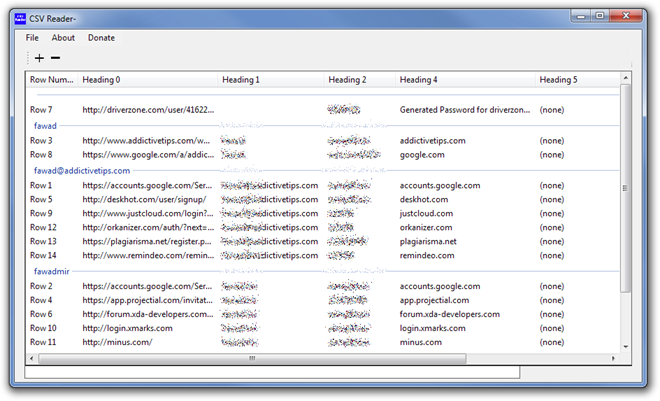Click the https://app.projectial.com/invitat... URL cell
660x401 pixels.
(x=147, y=300)
